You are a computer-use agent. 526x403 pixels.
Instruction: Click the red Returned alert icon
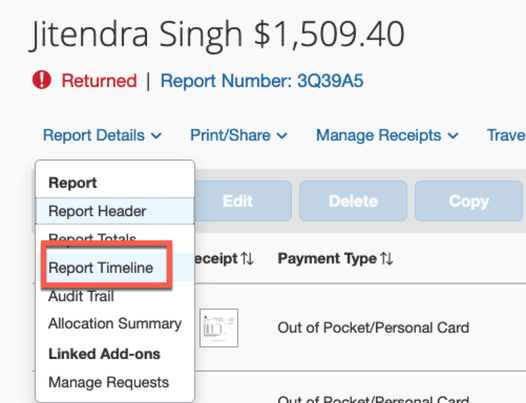click(x=42, y=80)
